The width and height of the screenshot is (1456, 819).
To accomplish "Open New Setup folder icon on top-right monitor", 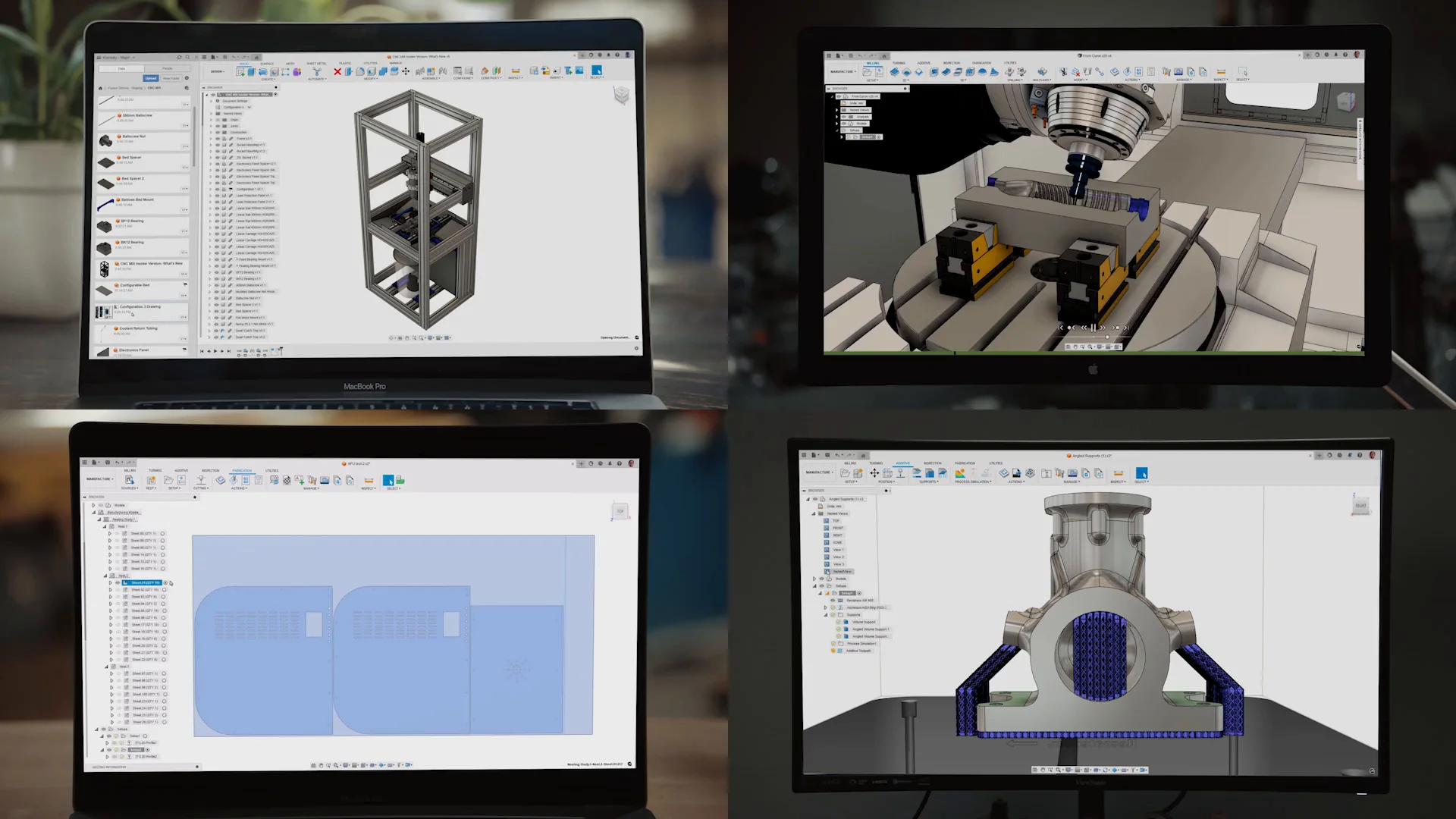I will click(x=867, y=72).
